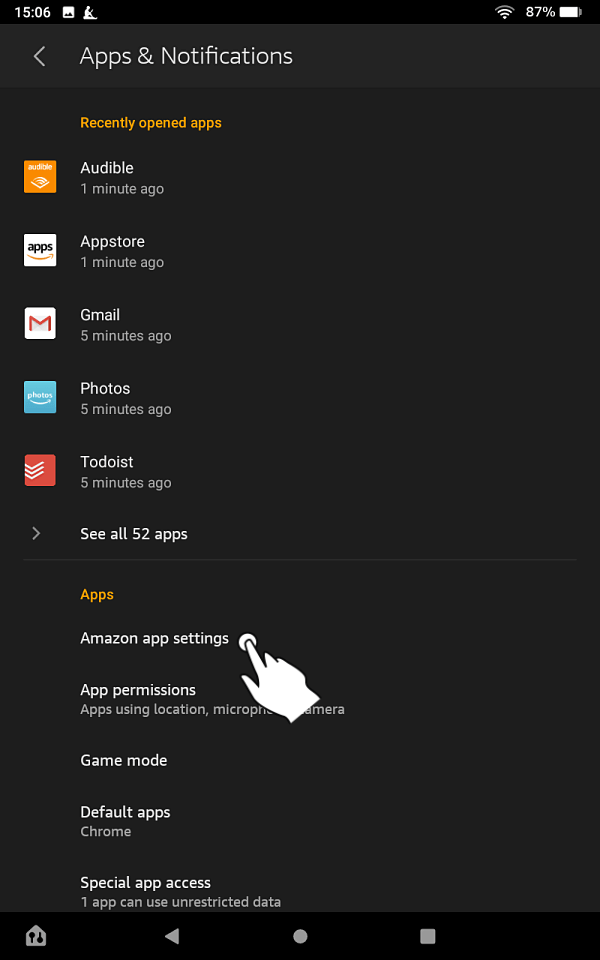Select the Gmail entry label
The width and height of the screenshot is (600, 960).
pyautogui.click(x=100, y=315)
